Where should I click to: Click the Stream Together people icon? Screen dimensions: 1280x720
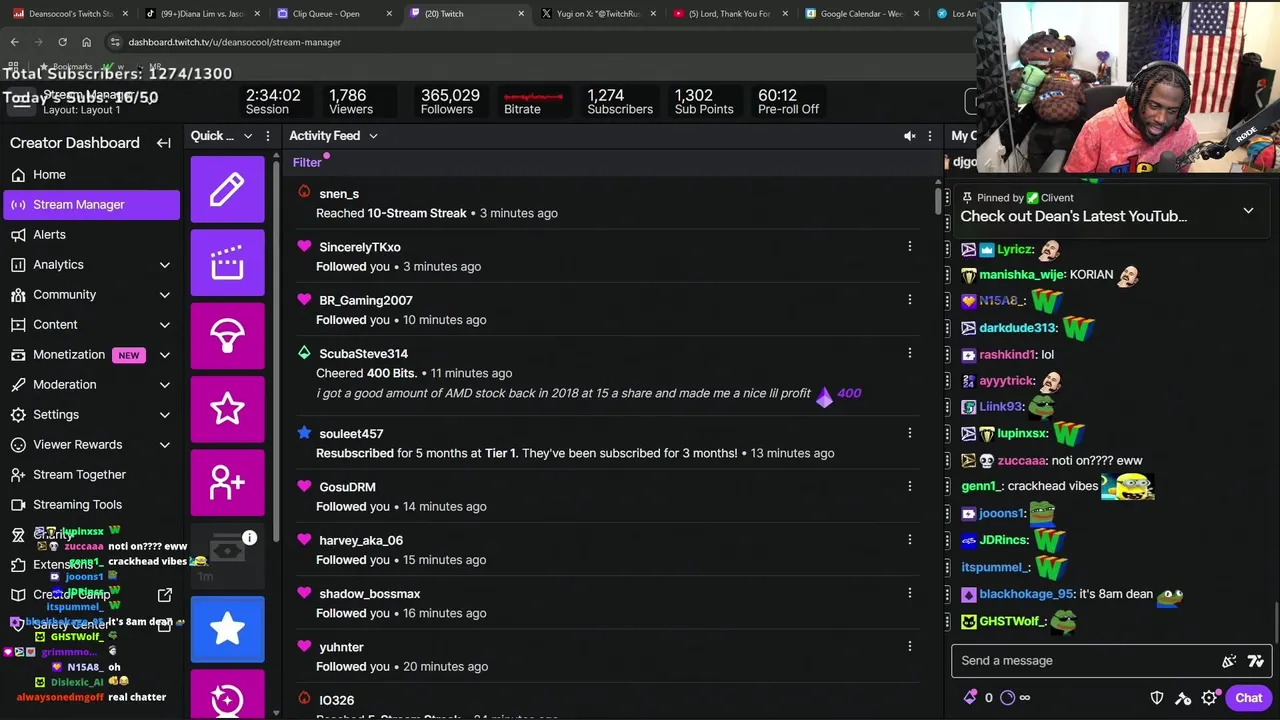coord(18,474)
